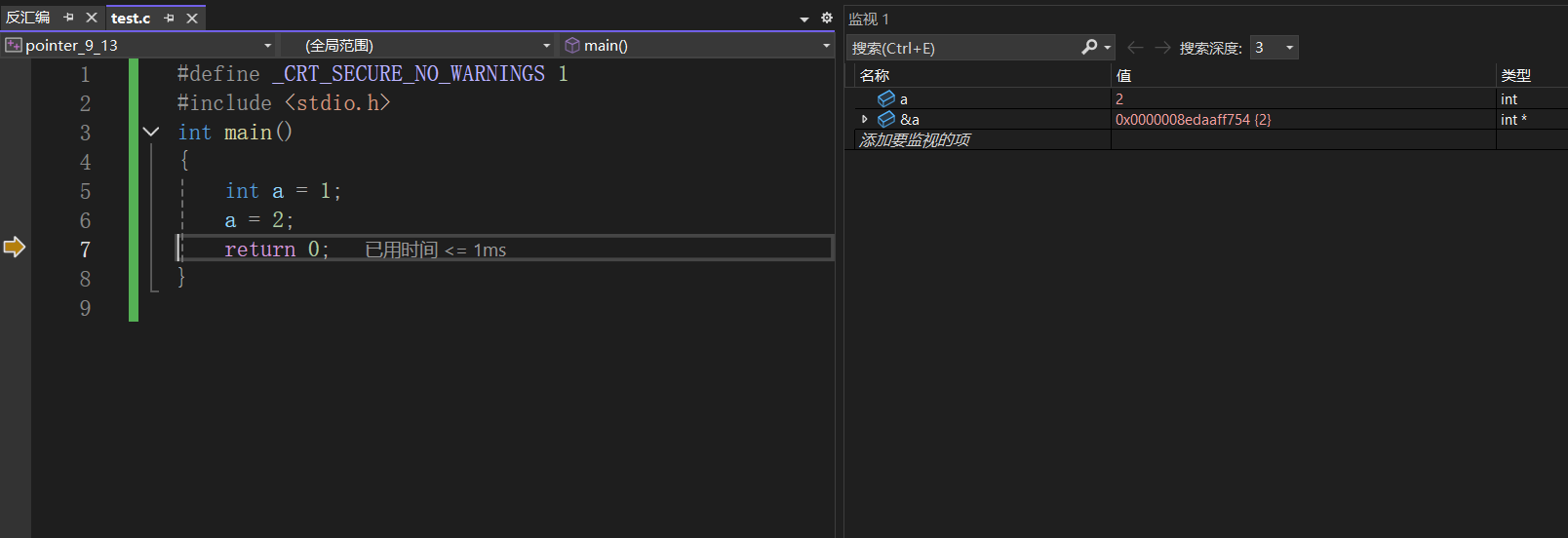Click the yellow current-statement arrow
Image resolution: width=1568 pixels, height=538 pixels.
click(14, 247)
